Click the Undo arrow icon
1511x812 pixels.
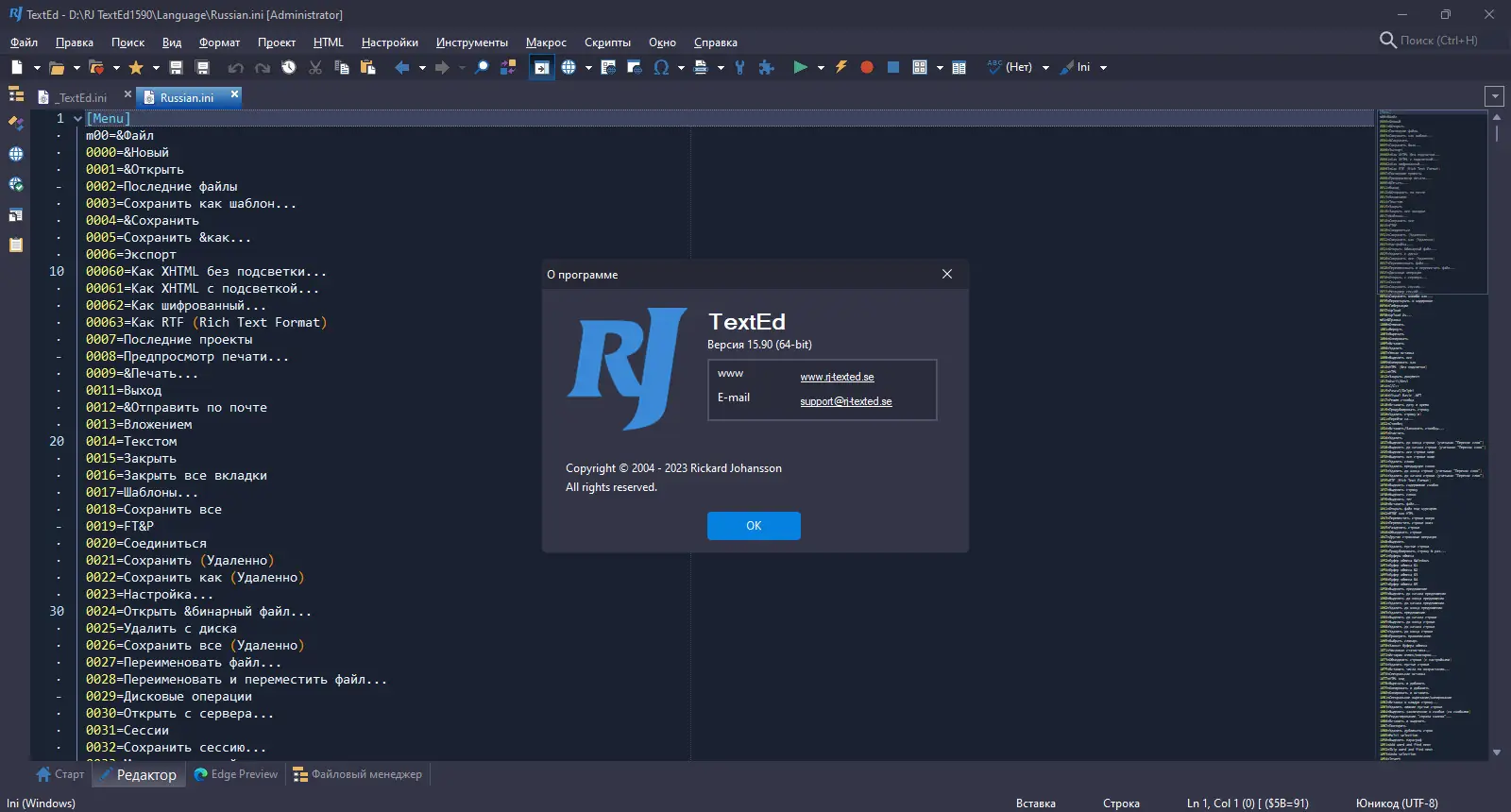point(236,67)
